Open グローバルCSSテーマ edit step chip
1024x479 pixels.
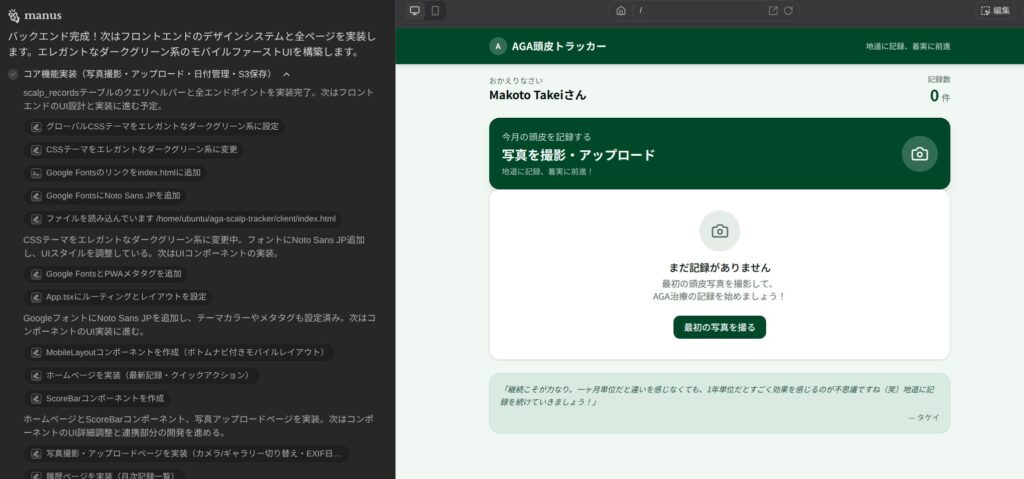pyautogui.click(x=155, y=127)
